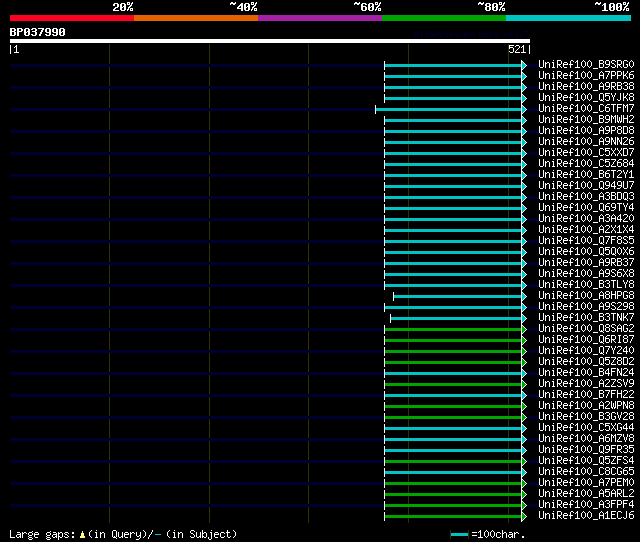Image resolution: width=640 pixels, height=542 pixels.
Task: Click UniRef100_B3TNK7 label
Action: [586, 318]
